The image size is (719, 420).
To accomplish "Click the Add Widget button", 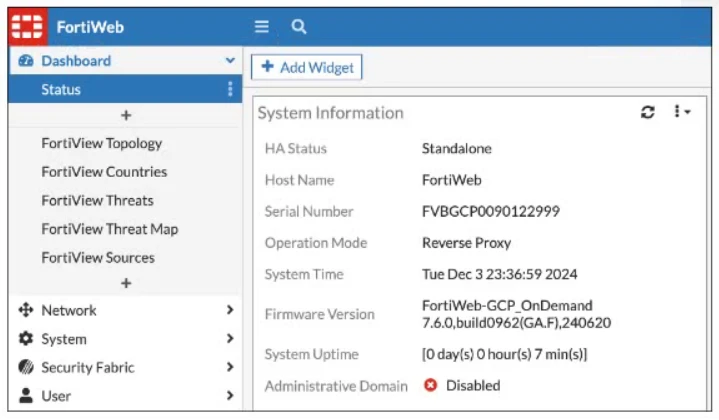I will click(308, 67).
